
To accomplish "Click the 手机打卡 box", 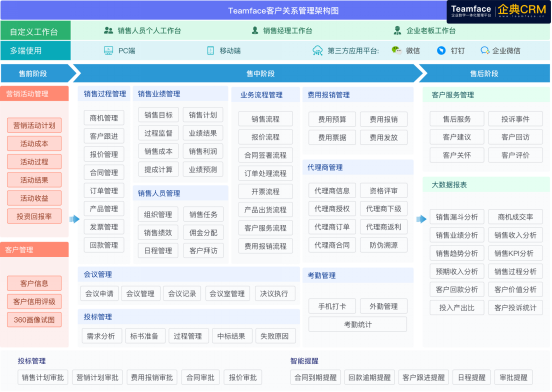I will coord(332,306).
